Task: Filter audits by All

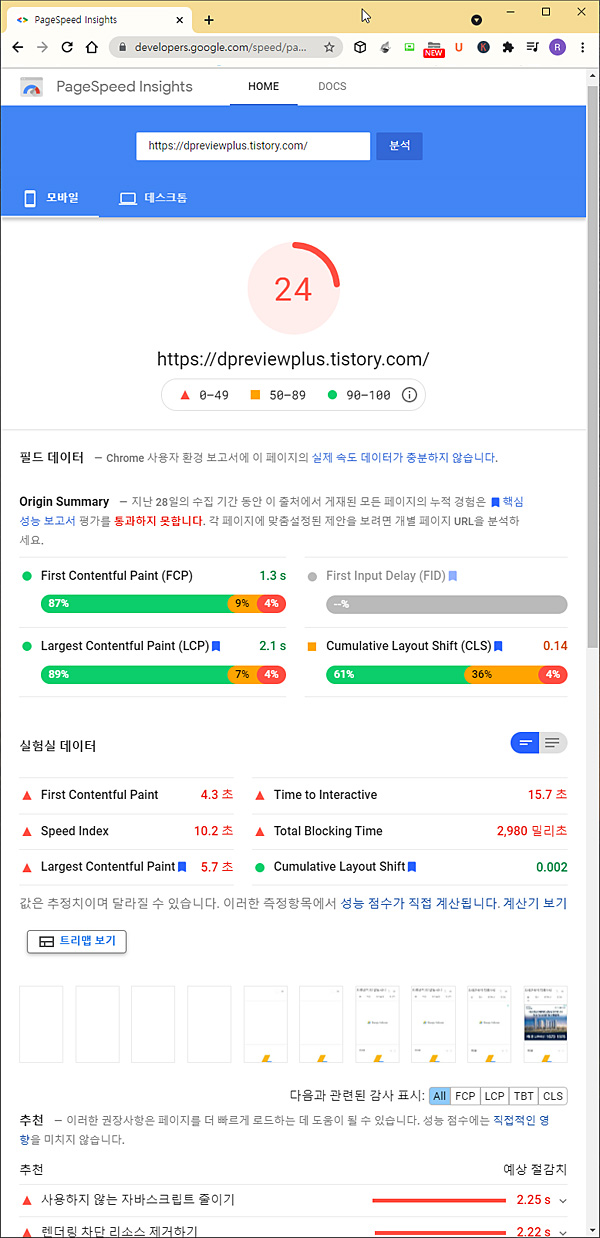Action: click(x=440, y=1096)
